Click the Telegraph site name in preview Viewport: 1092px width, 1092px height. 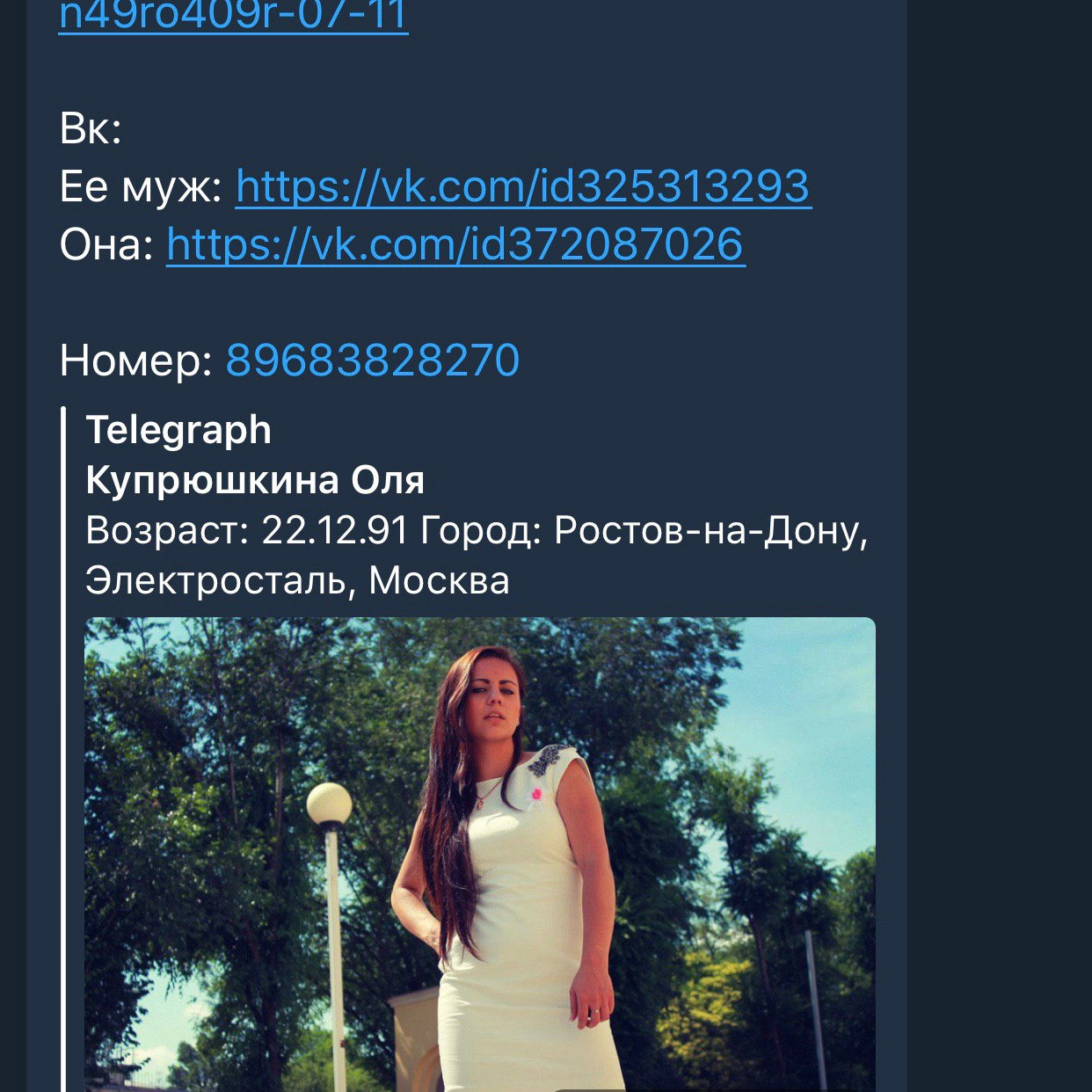pyautogui.click(x=178, y=430)
